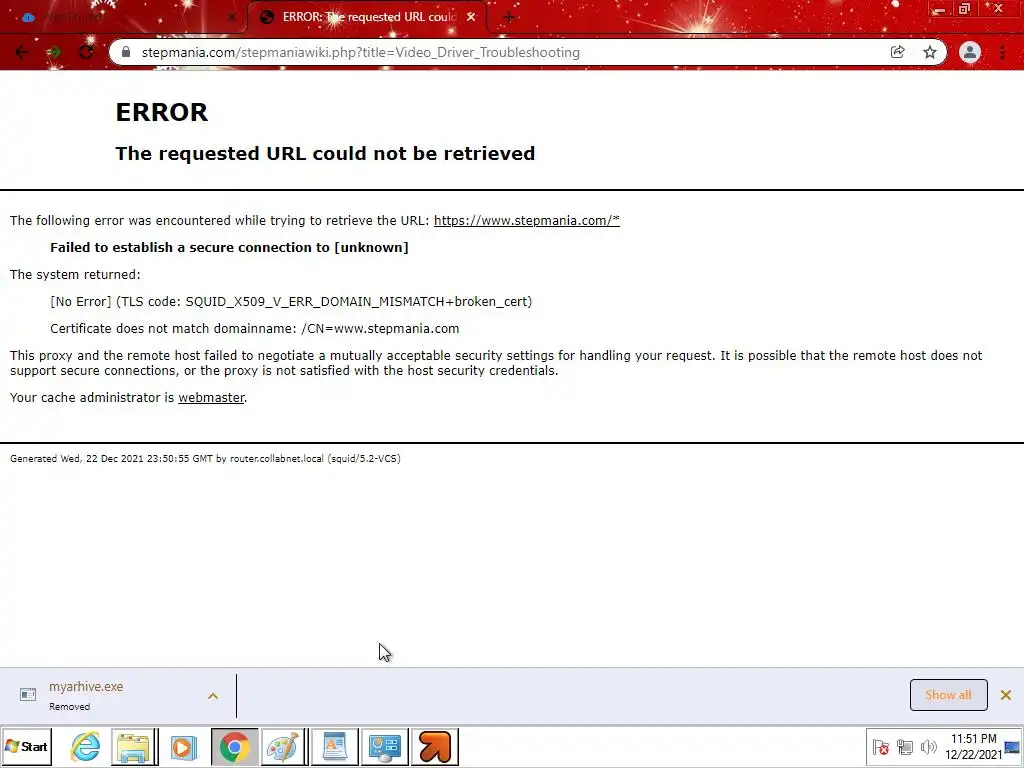Open the Windows Start menu

coord(26,746)
